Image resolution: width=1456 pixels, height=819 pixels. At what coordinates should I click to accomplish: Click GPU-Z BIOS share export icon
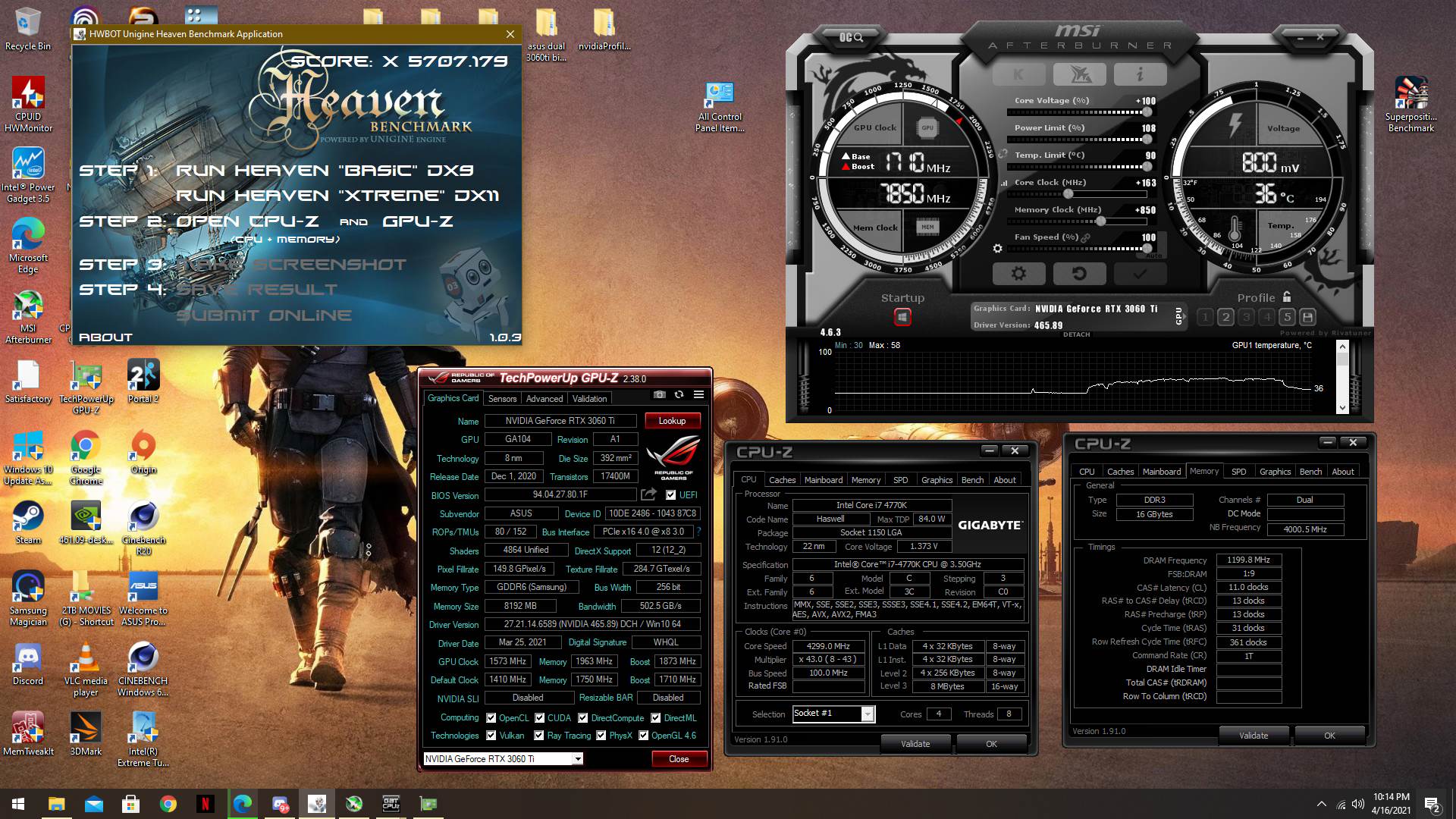pos(648,494)
